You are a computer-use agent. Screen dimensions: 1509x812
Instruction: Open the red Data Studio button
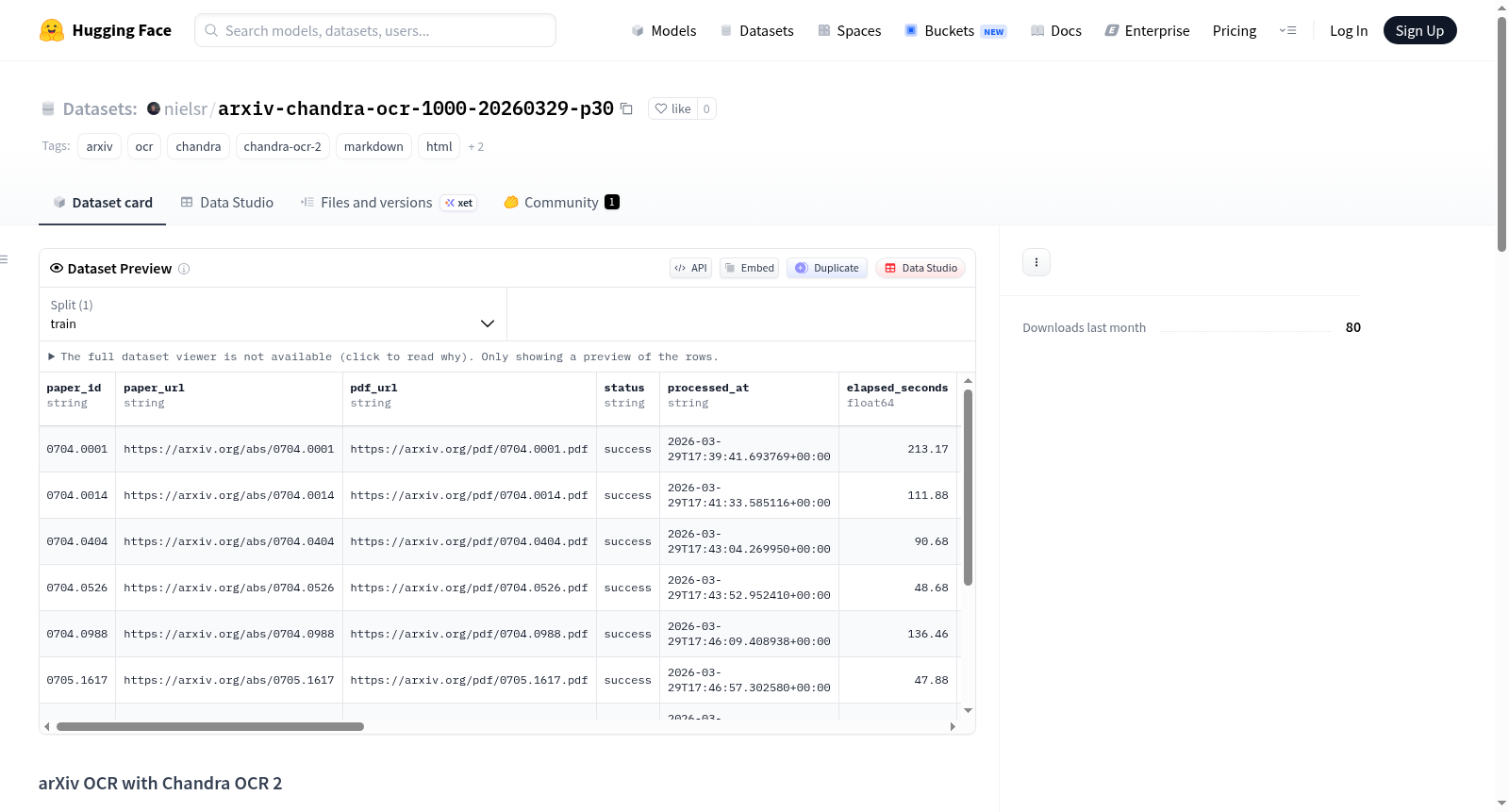click(920, 268)
